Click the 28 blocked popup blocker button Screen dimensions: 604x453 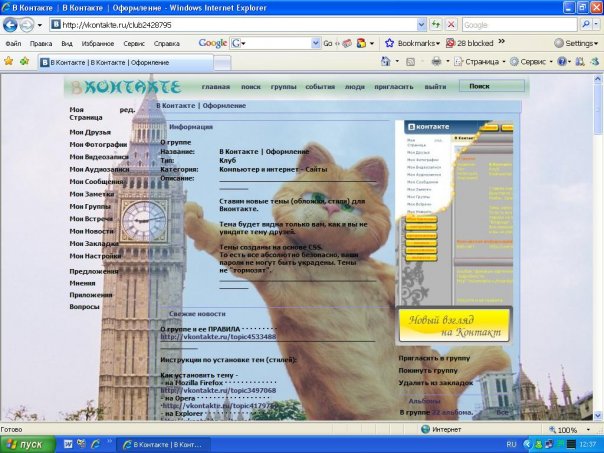469,43
